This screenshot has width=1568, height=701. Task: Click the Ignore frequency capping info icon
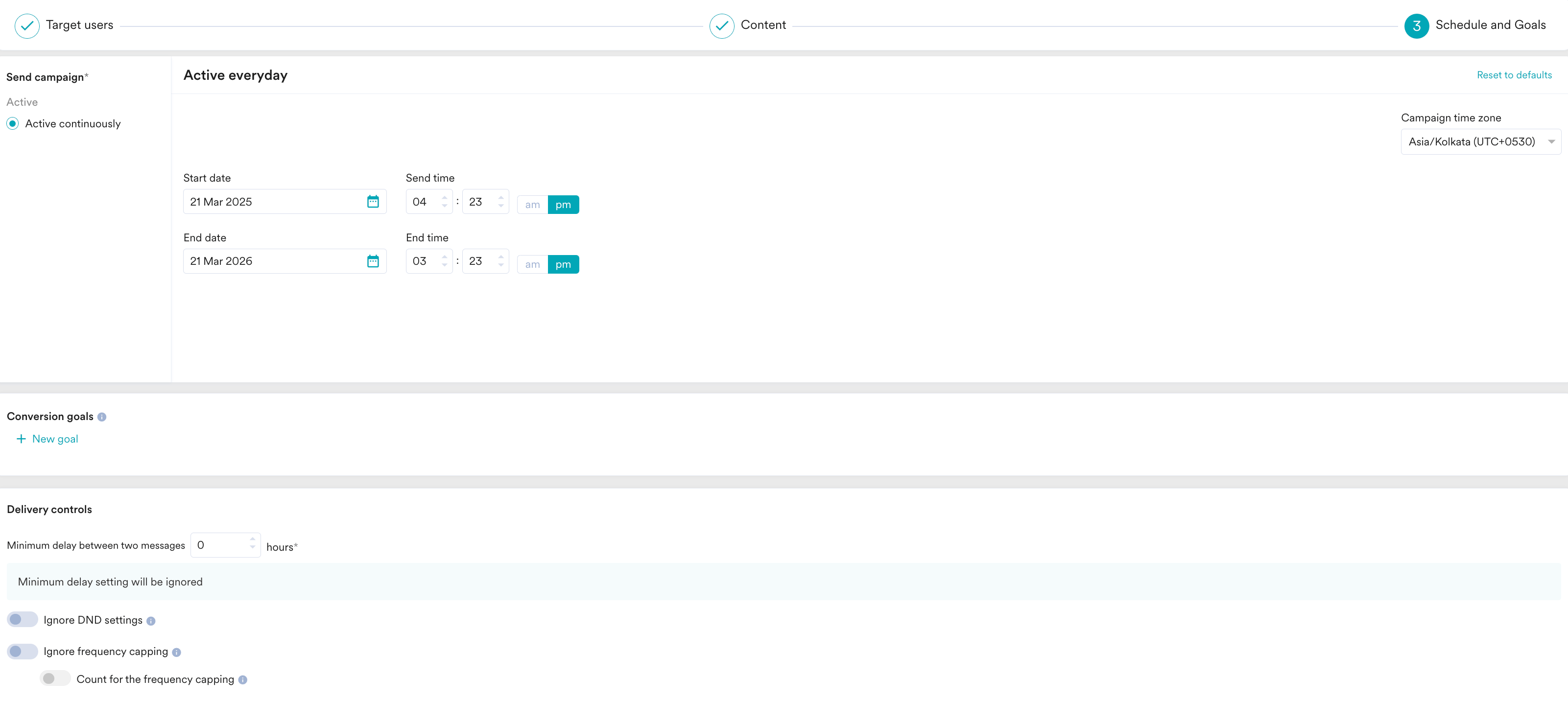176,653
